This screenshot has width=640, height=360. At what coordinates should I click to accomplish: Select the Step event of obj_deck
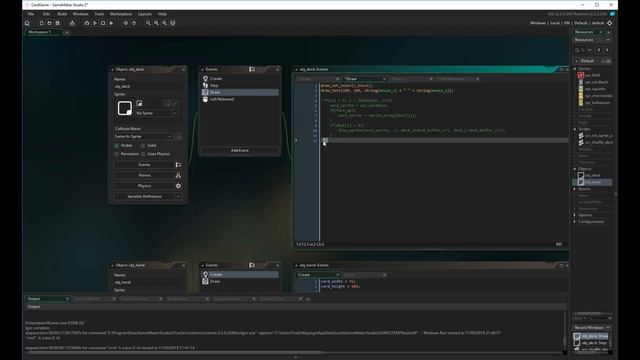click(x=240, y=85)
